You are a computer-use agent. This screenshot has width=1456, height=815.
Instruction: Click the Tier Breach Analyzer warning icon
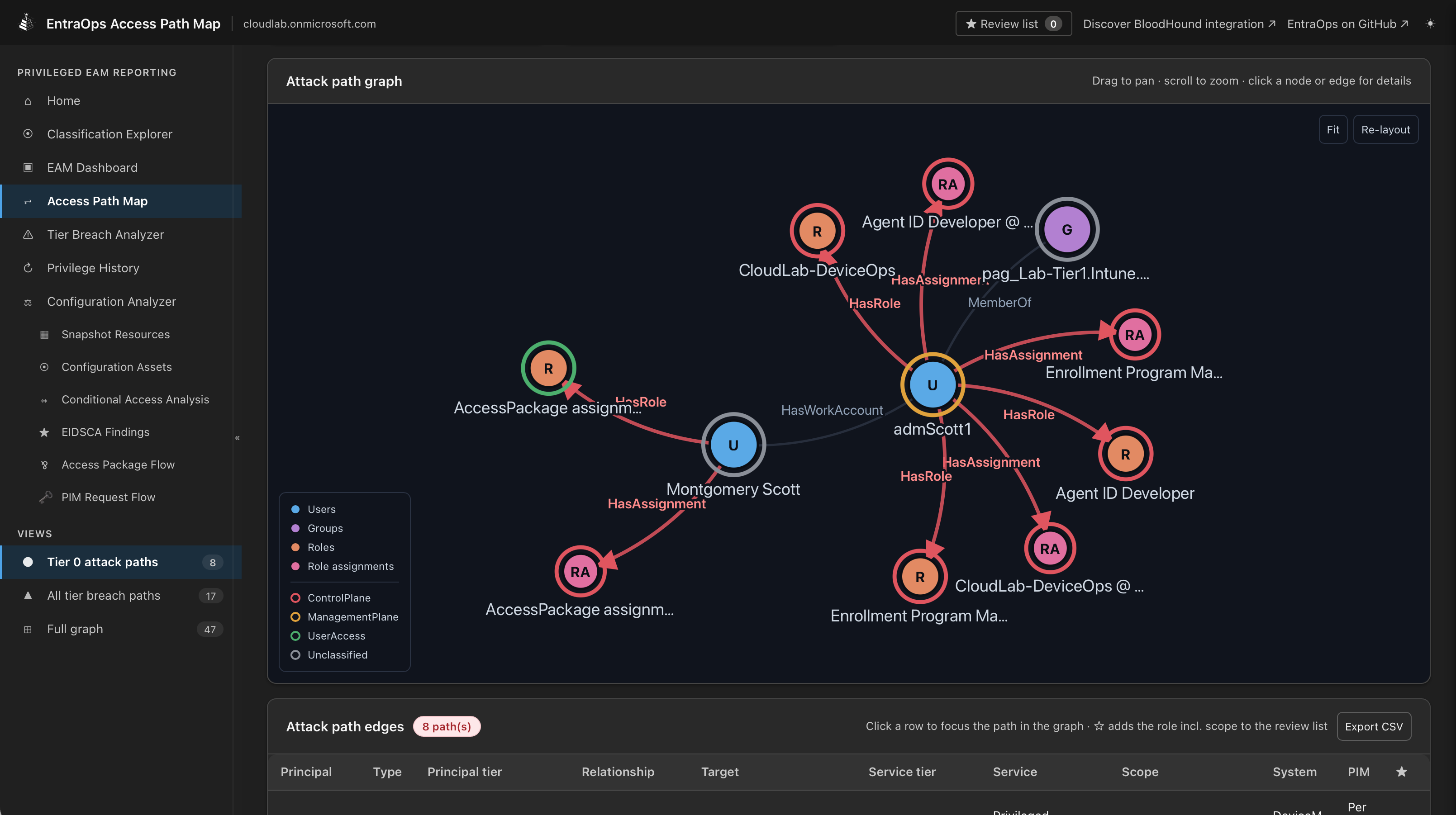[28, 235]
